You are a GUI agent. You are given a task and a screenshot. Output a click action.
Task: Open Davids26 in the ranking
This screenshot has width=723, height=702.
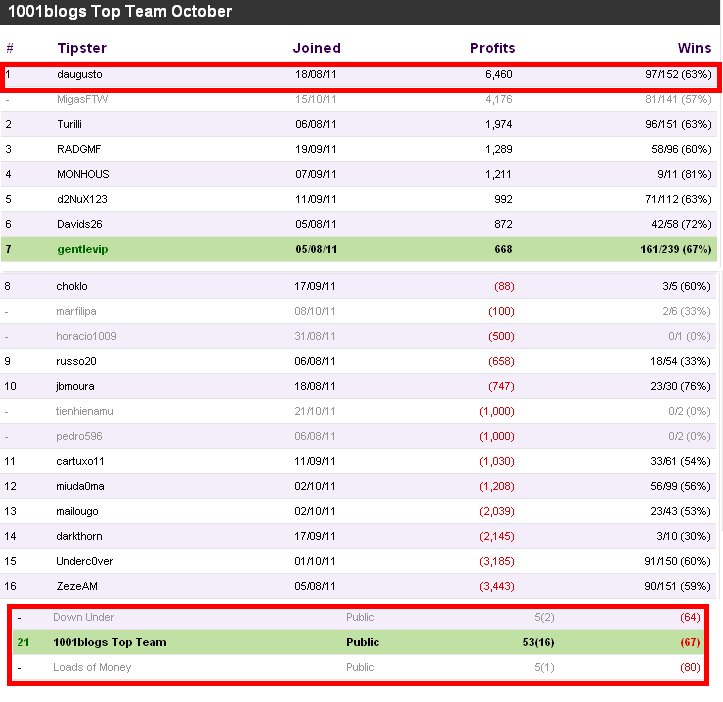click(x=80, y=224)
